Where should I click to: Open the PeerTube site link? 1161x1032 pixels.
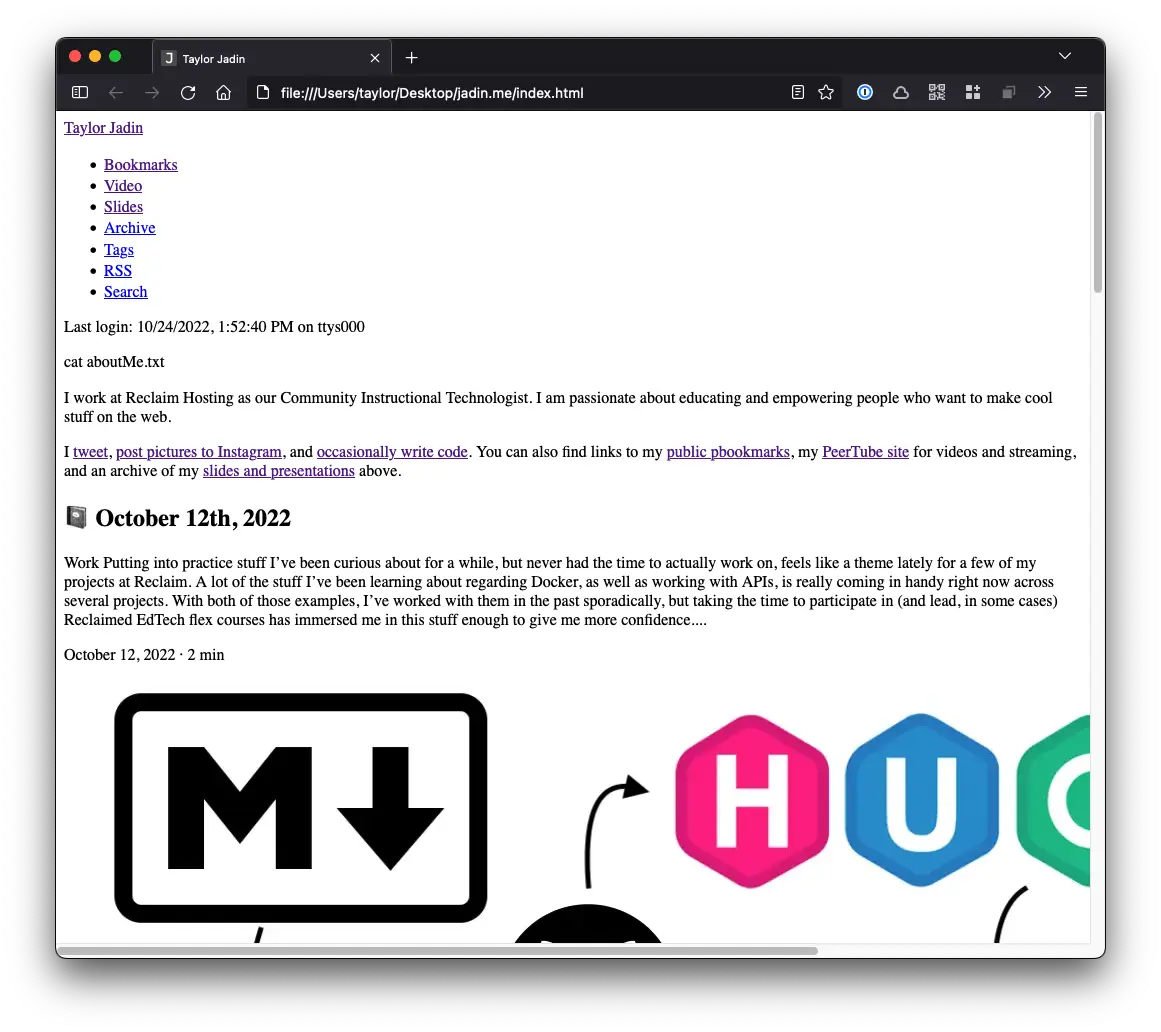(x=866, y=452)
